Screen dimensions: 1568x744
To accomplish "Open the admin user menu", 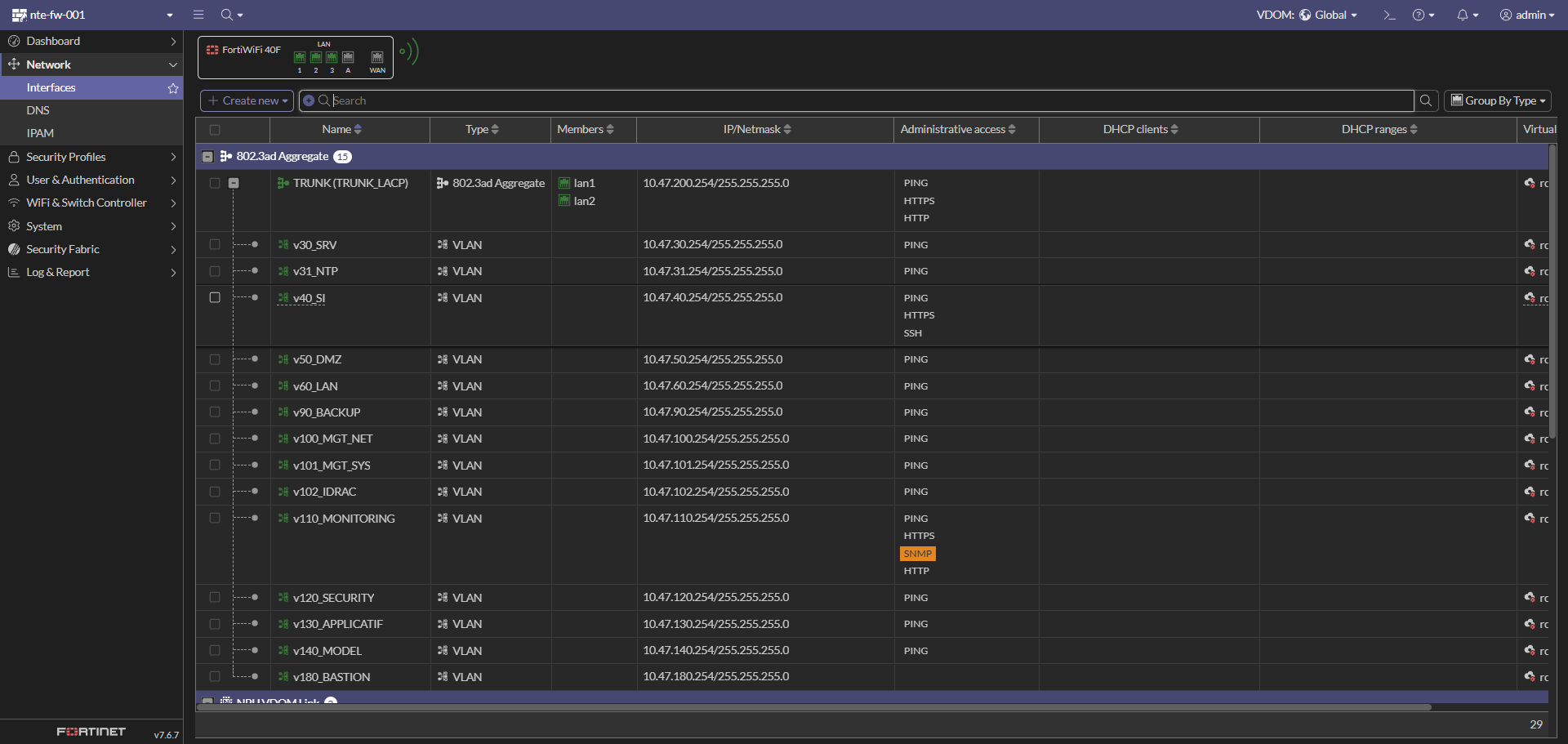I will pos(1526,15).
